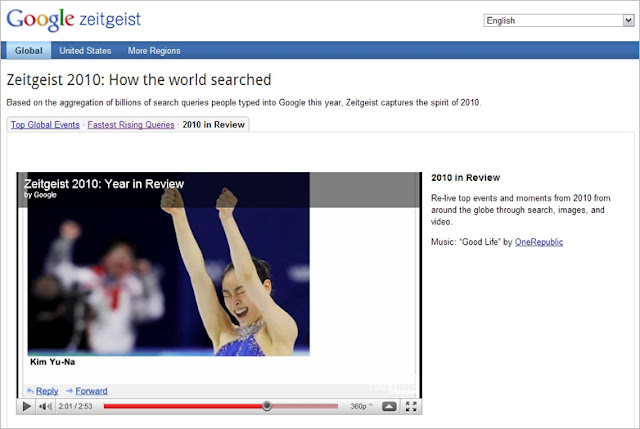Click the Google zeitgeist logo
Viewport: 640px width, 429px height.
pyautogui.click(x=73, y=20)
